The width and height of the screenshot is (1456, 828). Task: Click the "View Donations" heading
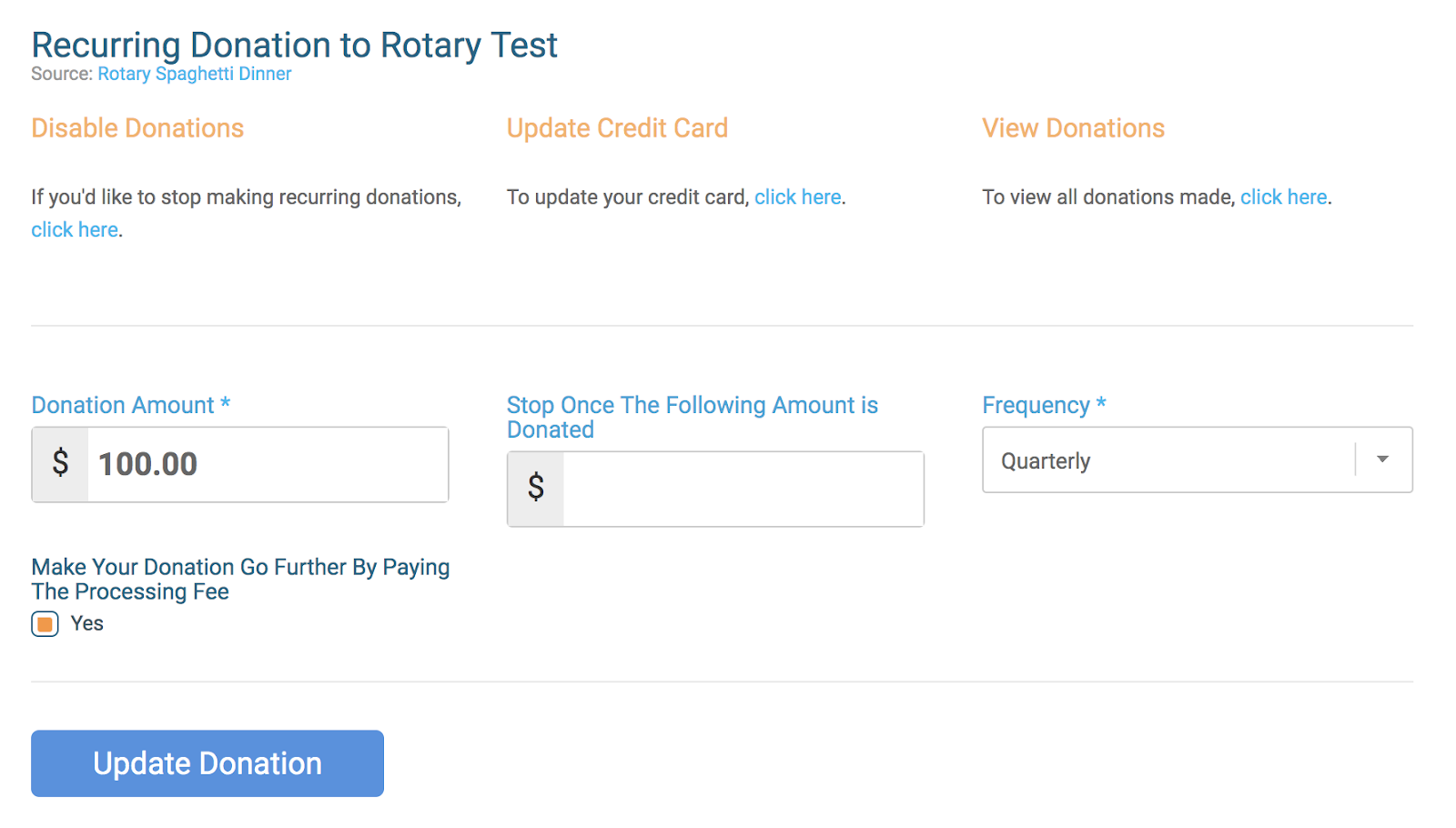(1073, 128)
